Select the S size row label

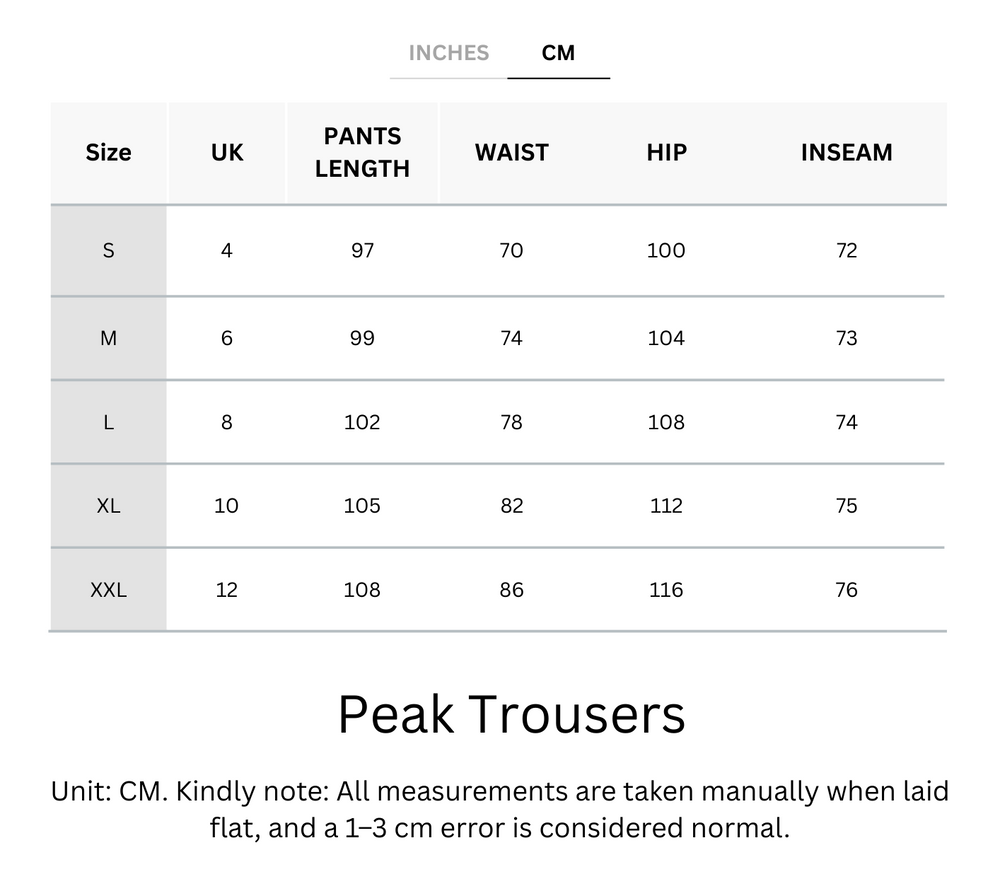pyautogui.click(x=107, y=251)
